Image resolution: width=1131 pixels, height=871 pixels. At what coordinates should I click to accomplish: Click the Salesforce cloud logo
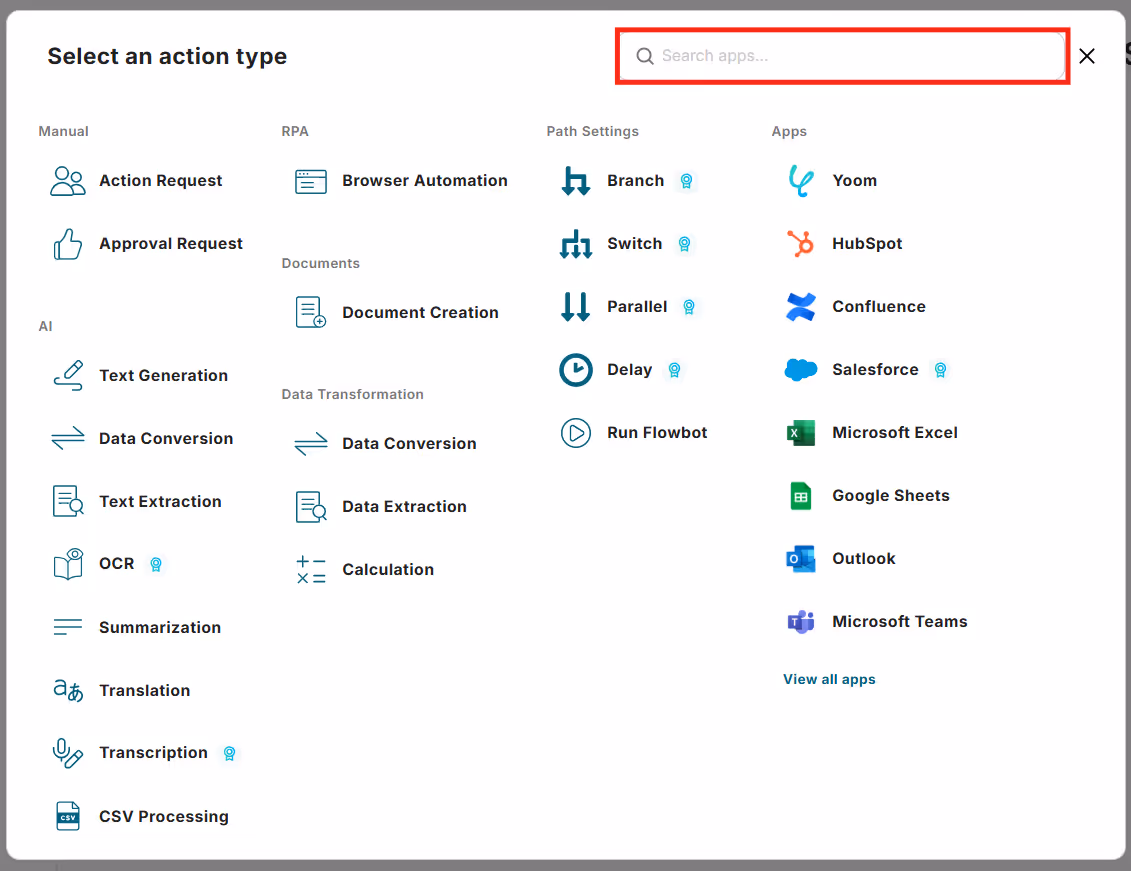click(801, 370)
